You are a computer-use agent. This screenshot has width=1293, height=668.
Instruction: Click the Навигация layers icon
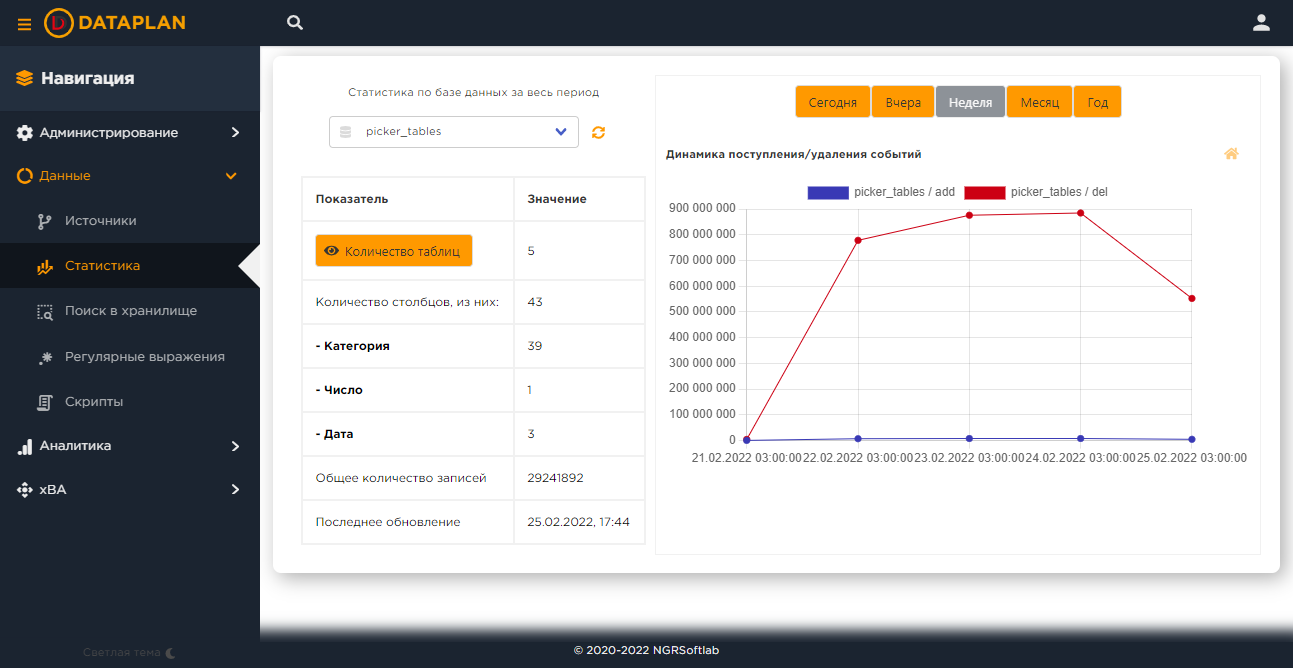pos(24,78)
